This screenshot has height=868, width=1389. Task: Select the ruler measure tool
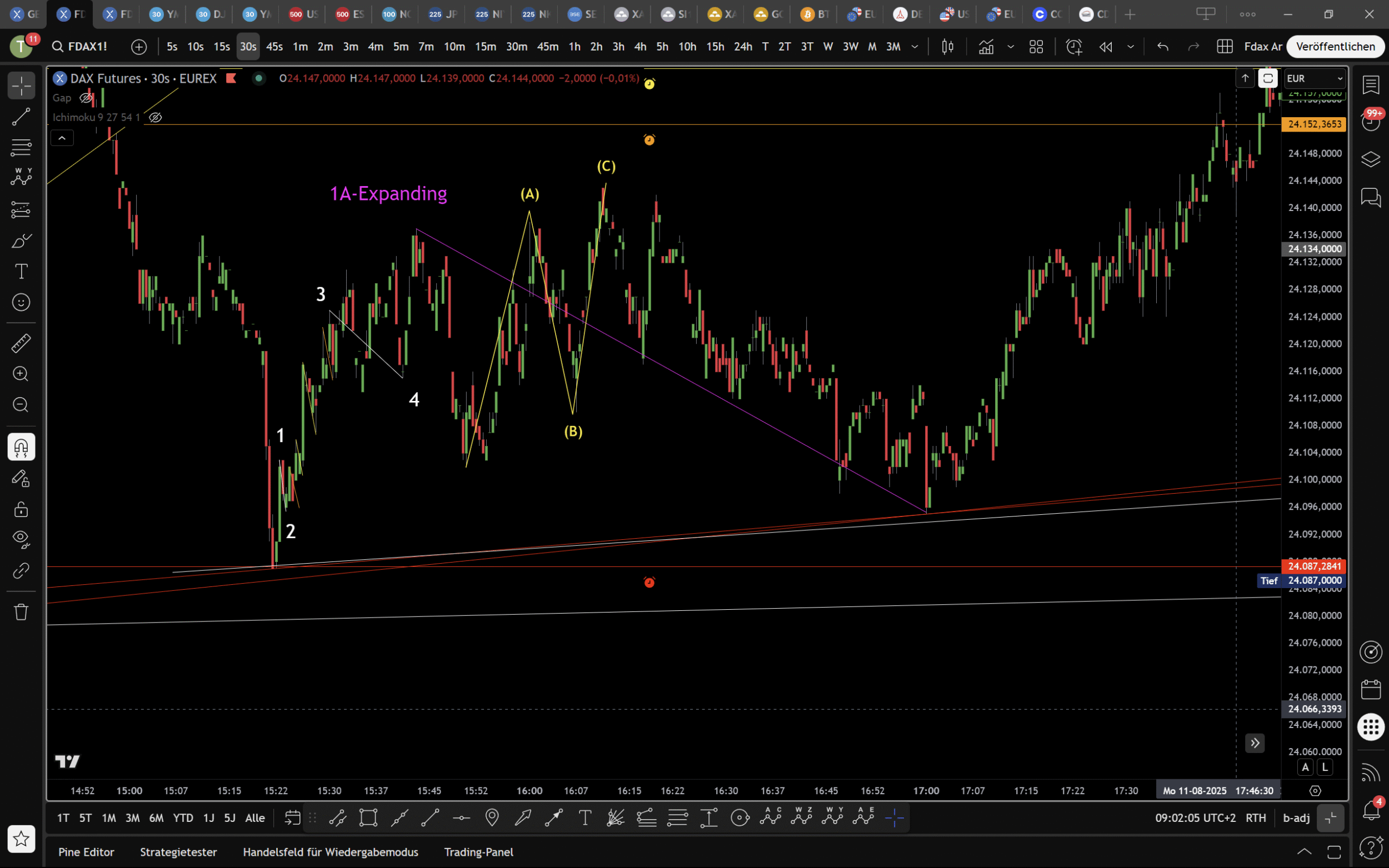click(21, 343)
